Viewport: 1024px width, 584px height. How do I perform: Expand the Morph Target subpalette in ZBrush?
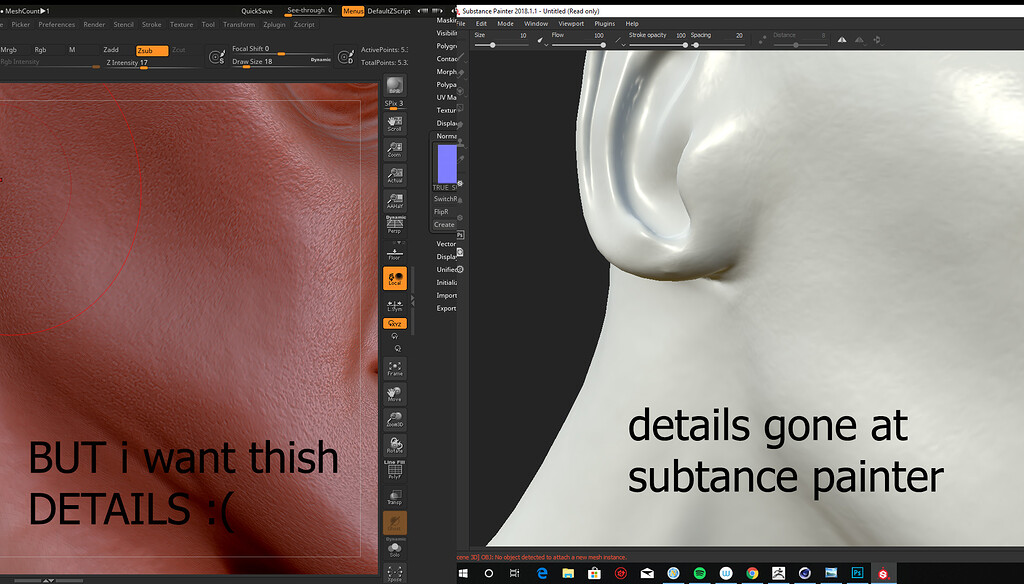(x=447, y=72)
